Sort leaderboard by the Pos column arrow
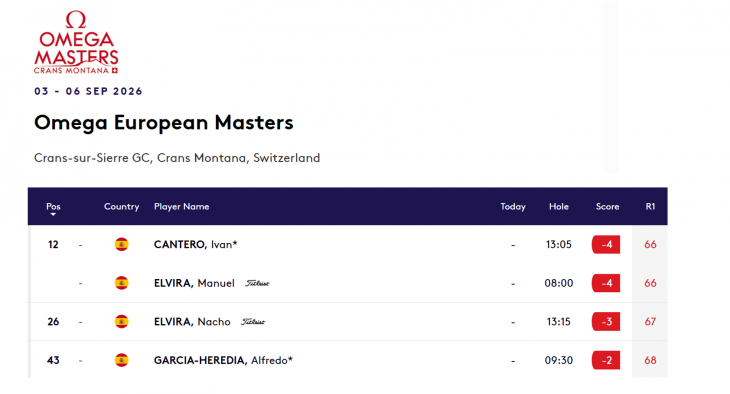This screenshot has height=394, width=730. pyautogui.click(x=53, y=214)
